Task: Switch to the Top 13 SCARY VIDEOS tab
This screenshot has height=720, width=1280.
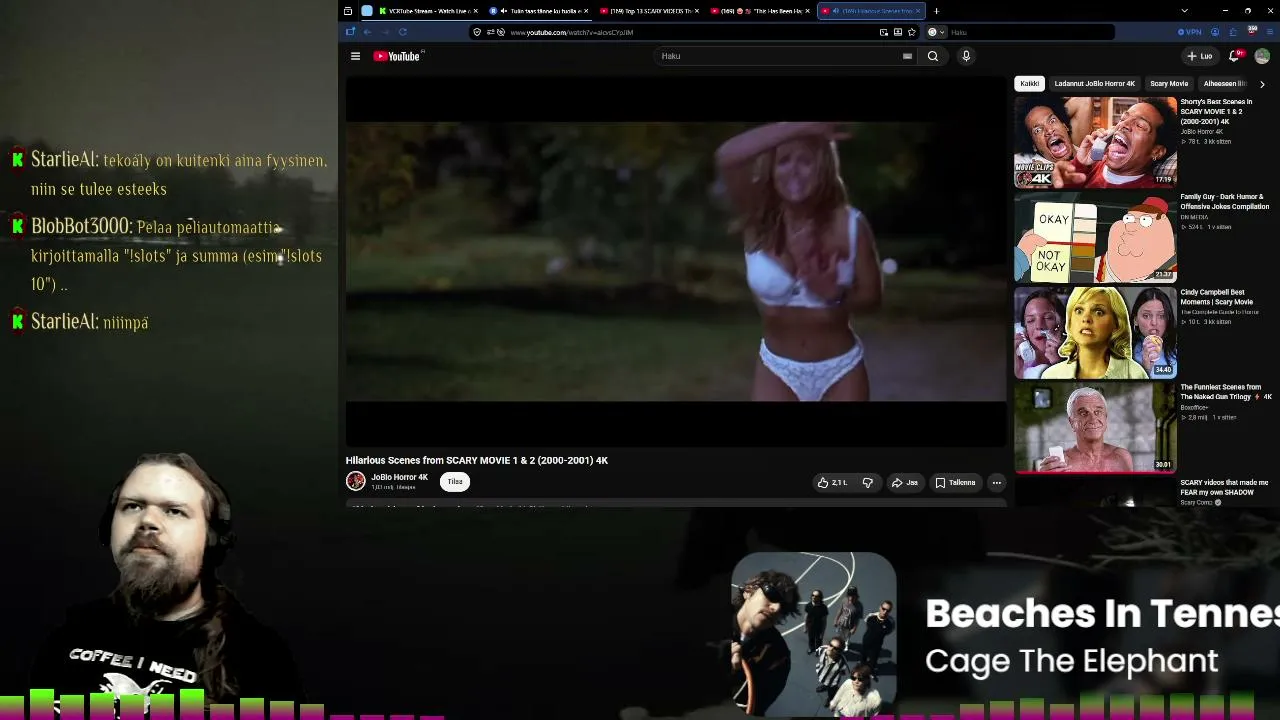Action: (x=648, y=11)
